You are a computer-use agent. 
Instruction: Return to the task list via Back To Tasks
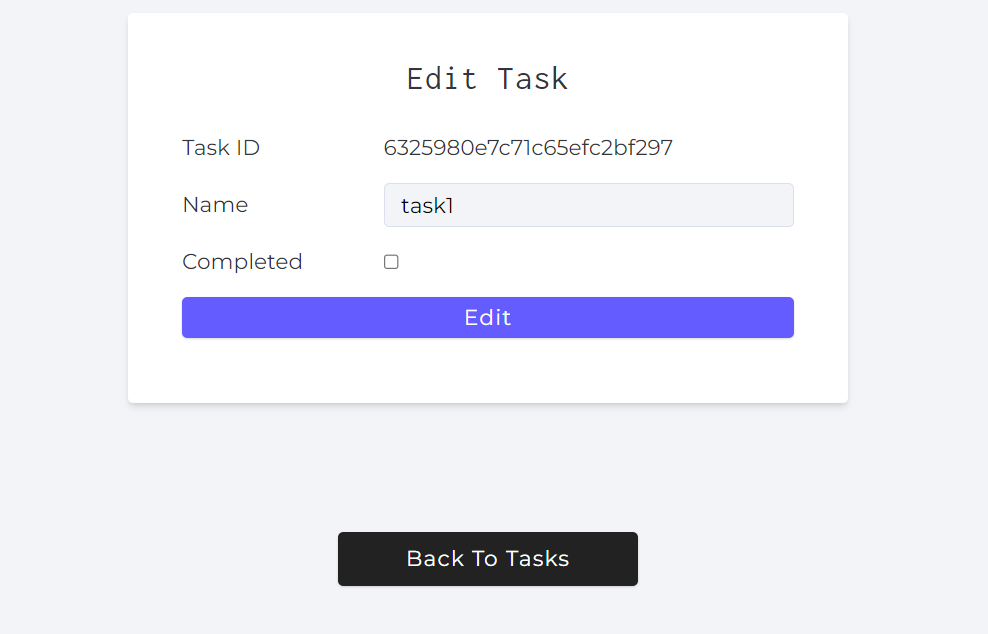(487, 559)
